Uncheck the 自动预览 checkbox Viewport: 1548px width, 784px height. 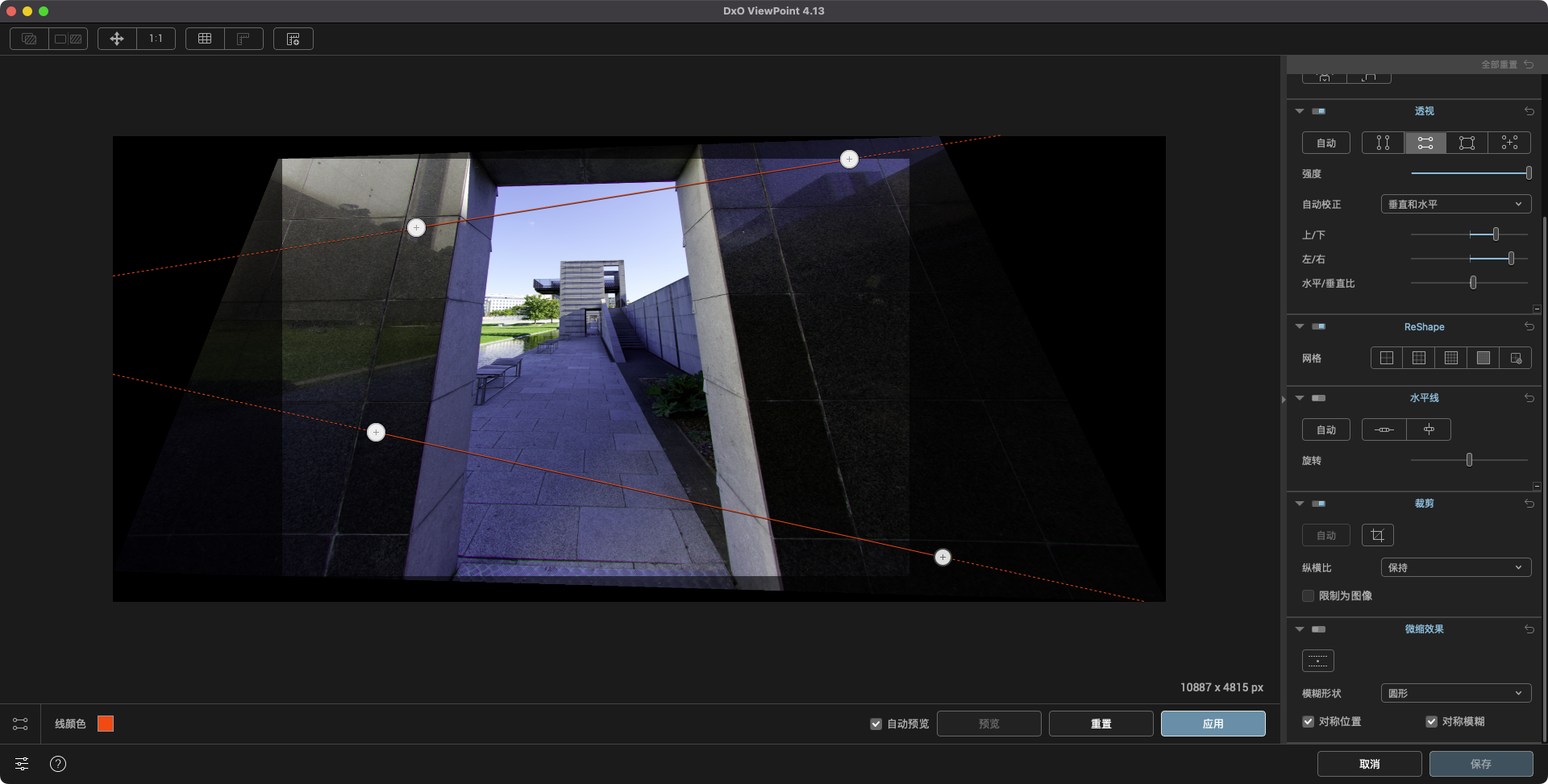click(x=876, y=724)
